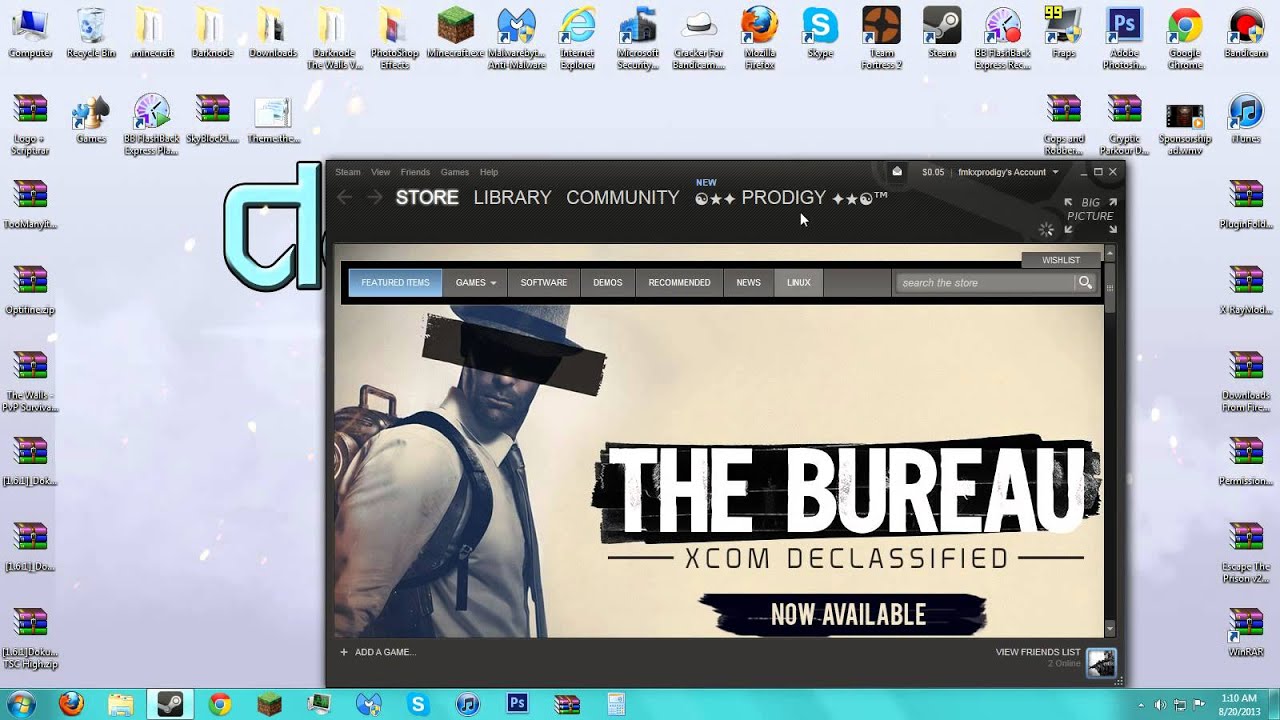Select the Internet Explorer desktop icon
1280x720 pixels.
coord(578,39)
